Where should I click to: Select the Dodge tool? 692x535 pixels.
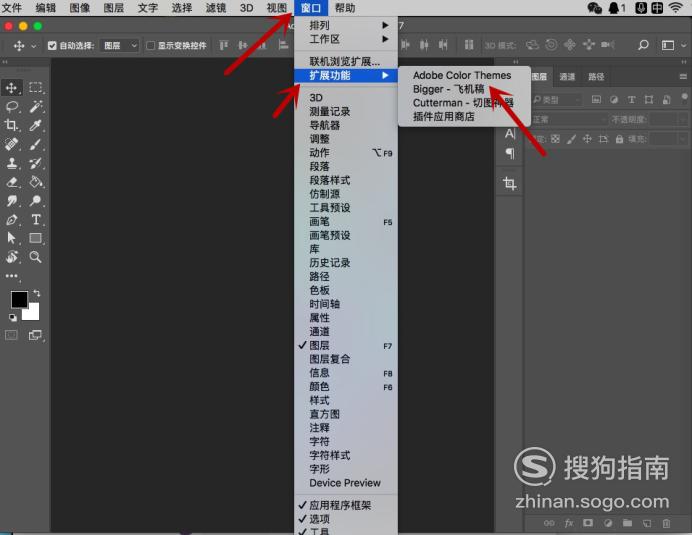point(36,201)
